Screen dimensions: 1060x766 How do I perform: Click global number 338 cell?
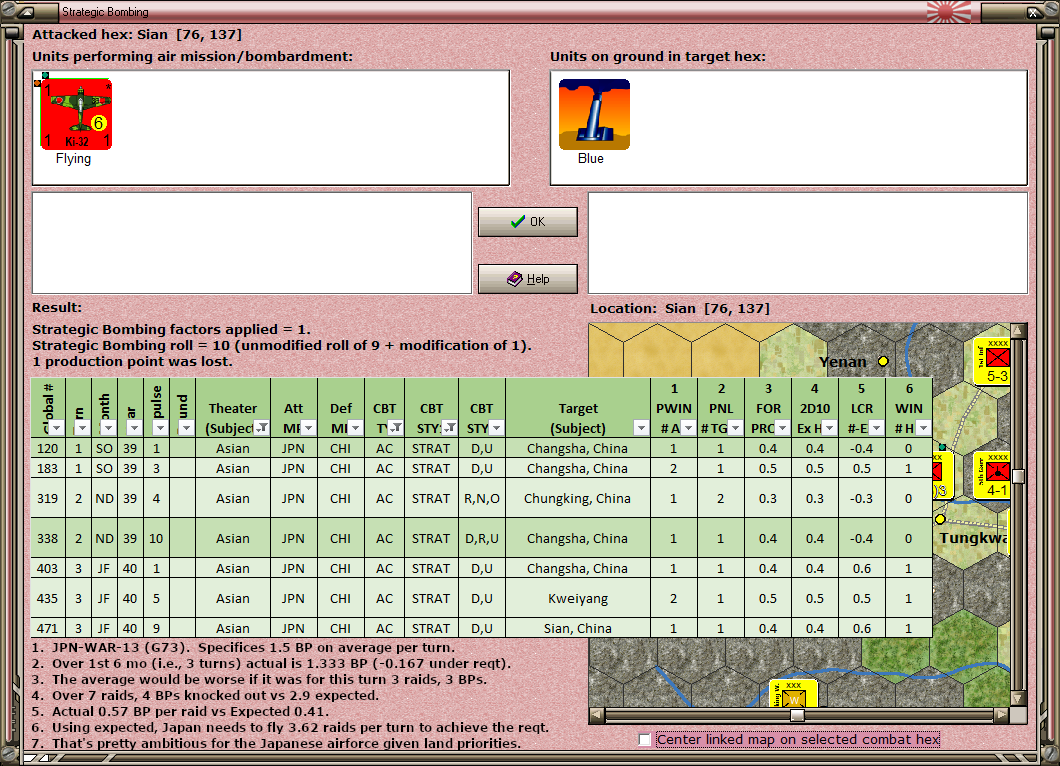tap(47, 538)
